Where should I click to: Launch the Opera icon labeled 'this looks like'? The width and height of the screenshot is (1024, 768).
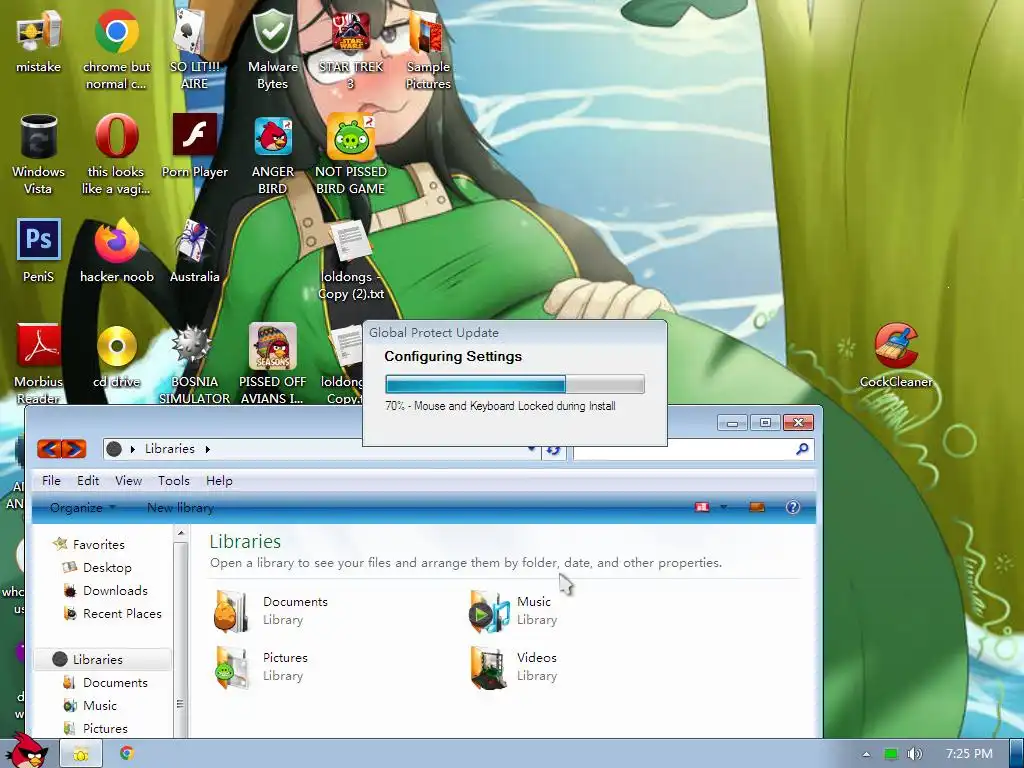pos(116,154)
